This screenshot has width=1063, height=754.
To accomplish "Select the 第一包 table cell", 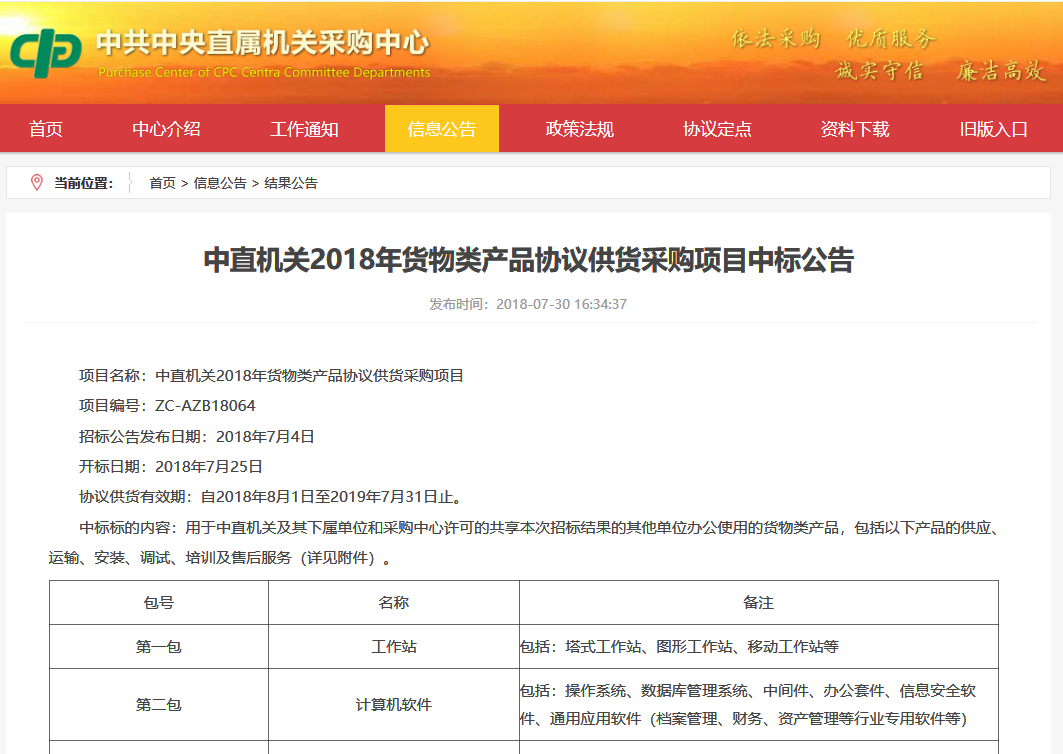I will point(159,647).
